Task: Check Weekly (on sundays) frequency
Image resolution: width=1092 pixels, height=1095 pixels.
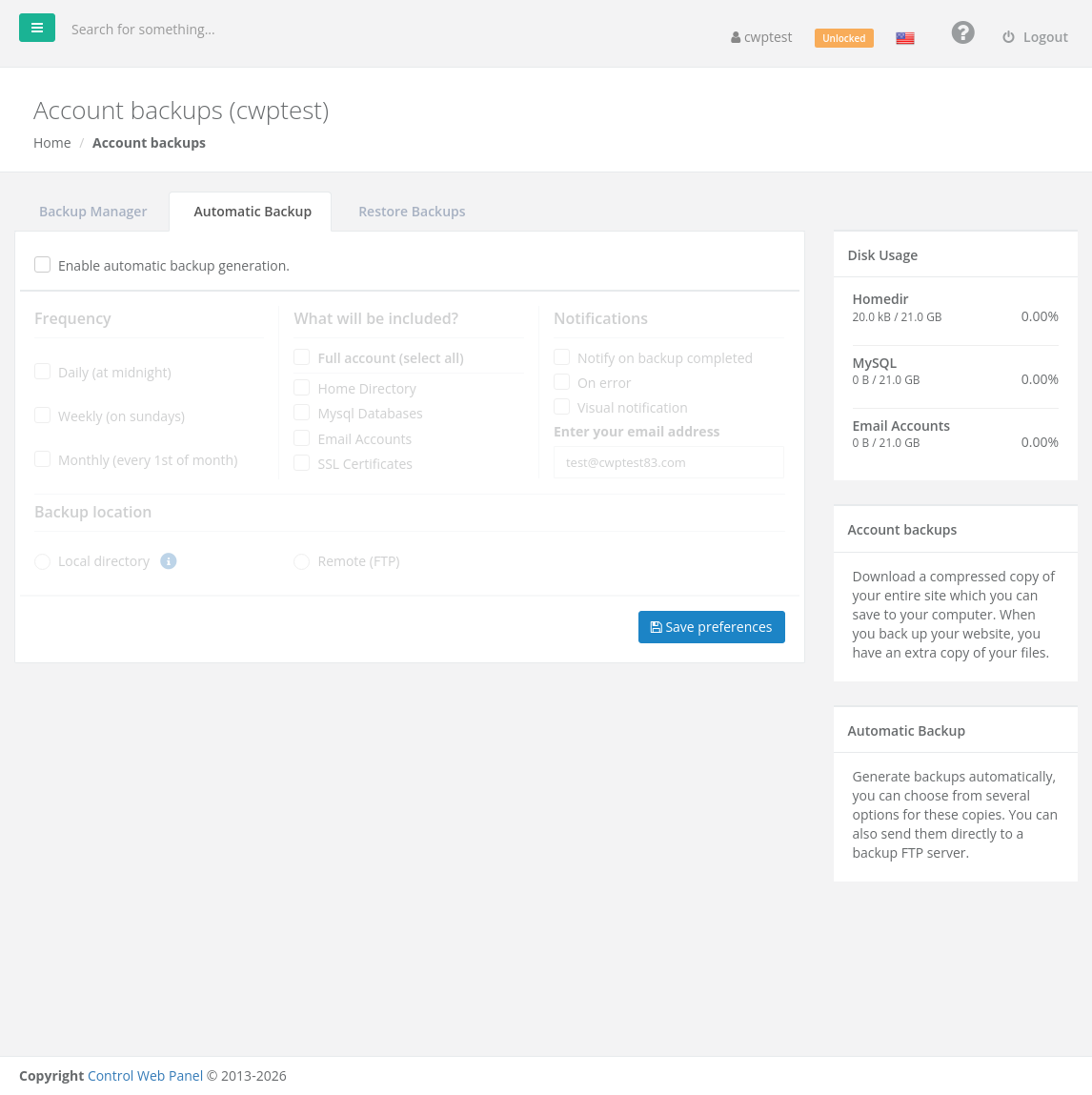Action: coord(43,416)
